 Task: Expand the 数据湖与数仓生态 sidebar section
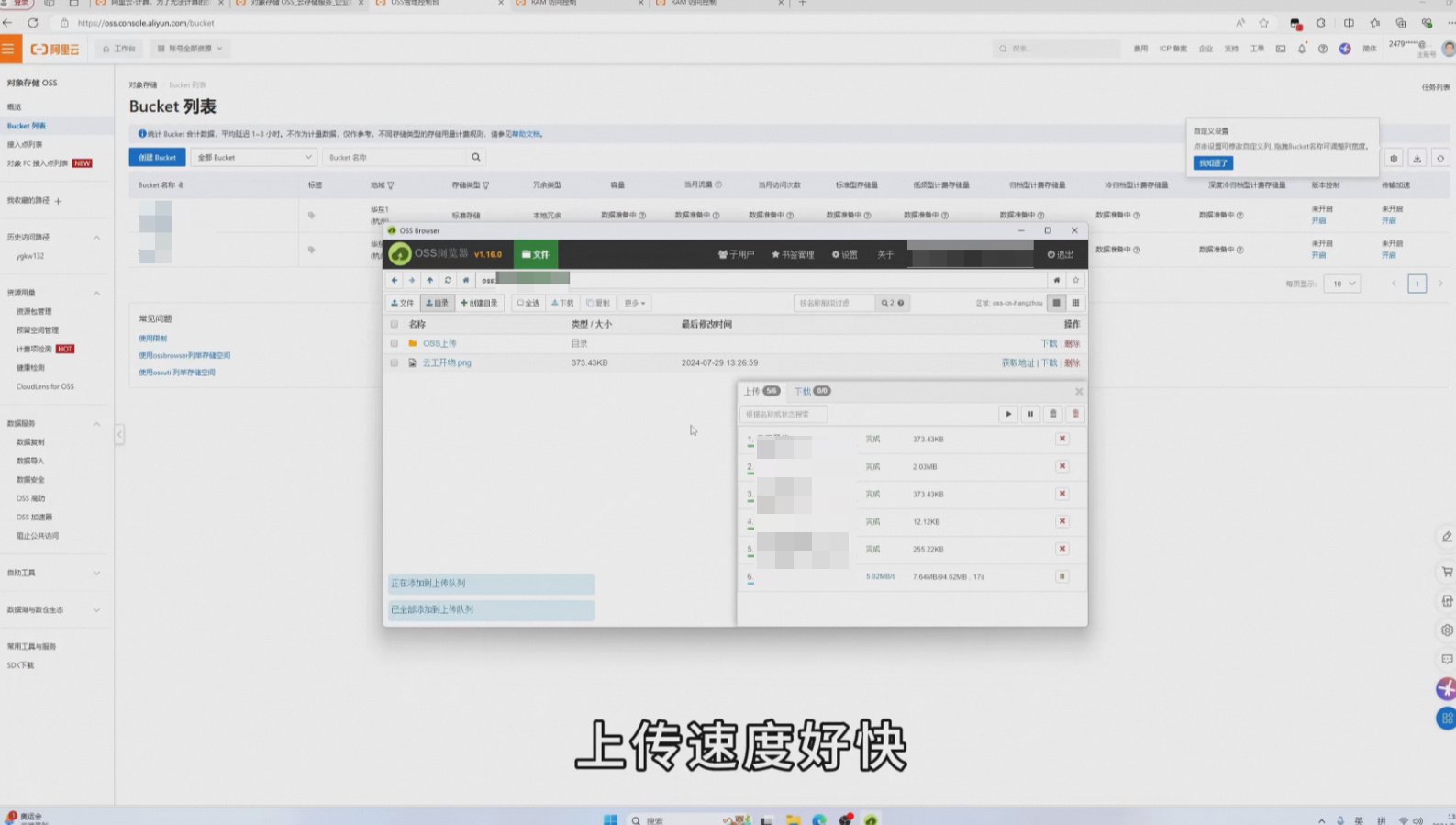coord(96,610)
